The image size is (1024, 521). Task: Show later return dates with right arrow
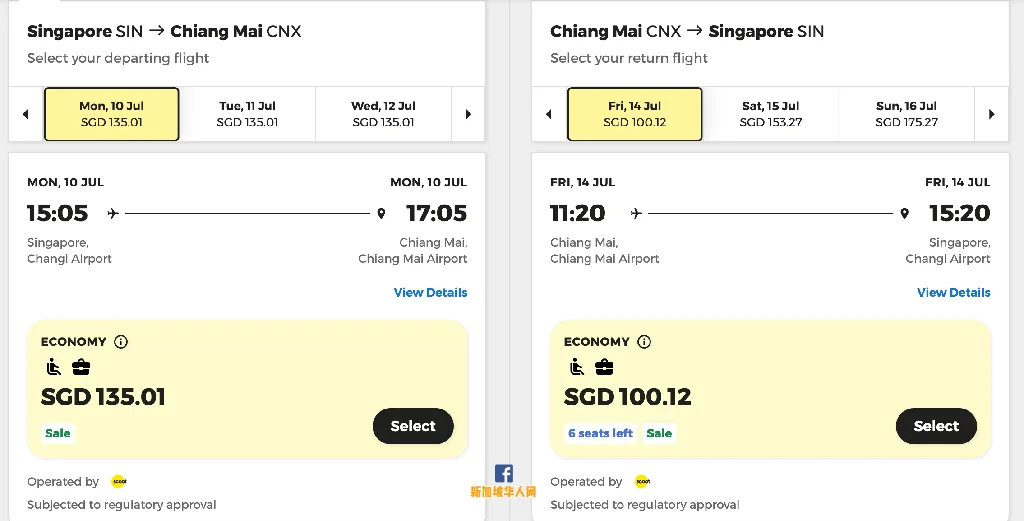(x=991, y=114)
